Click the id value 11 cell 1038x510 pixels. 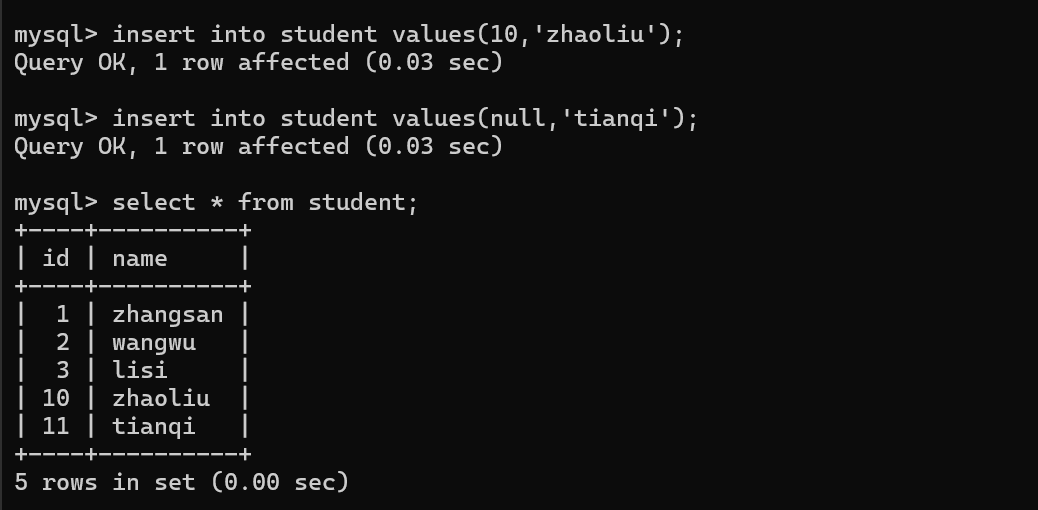click(56, 426)
